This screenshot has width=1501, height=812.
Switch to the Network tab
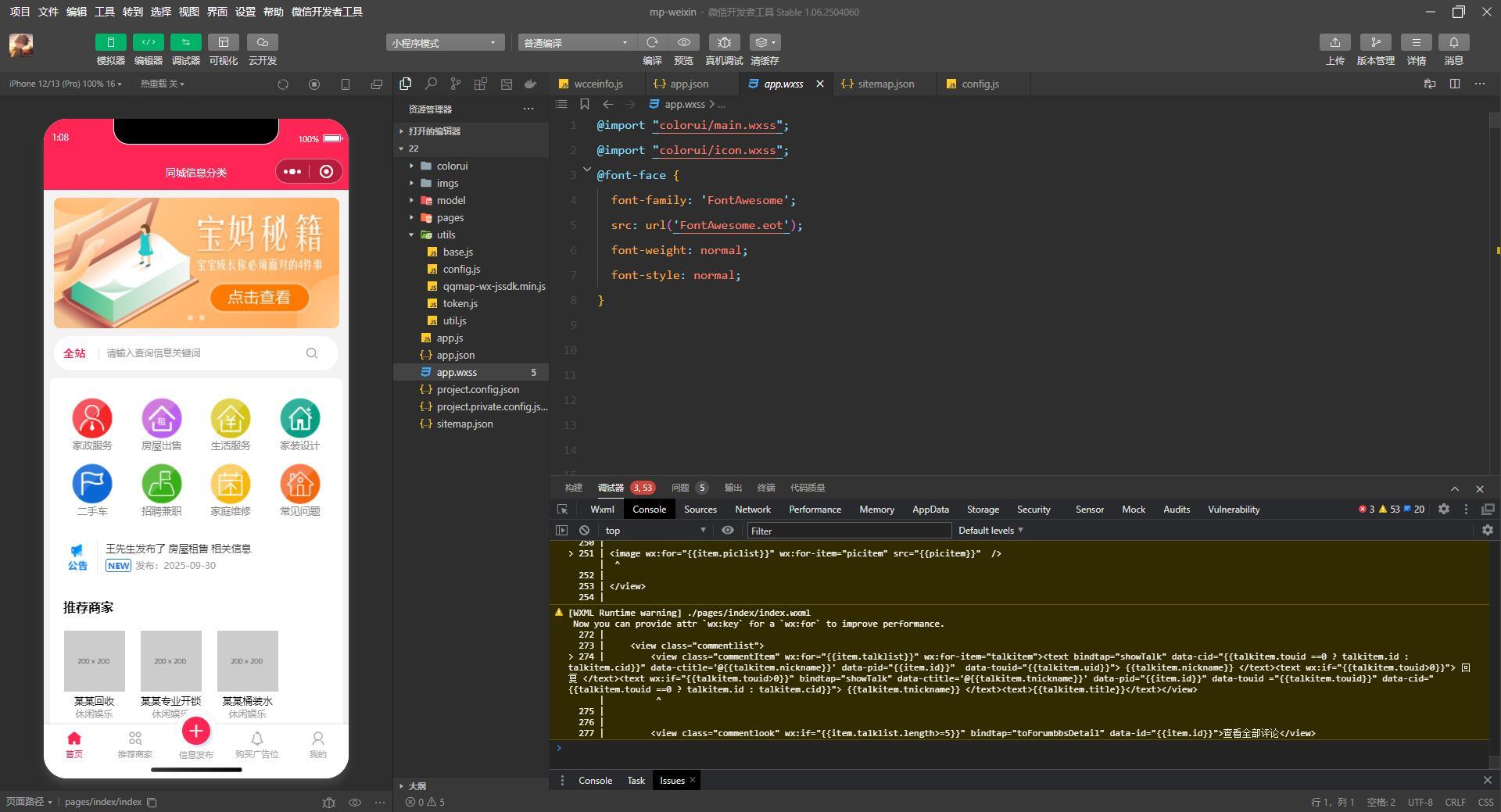[753, 509]
